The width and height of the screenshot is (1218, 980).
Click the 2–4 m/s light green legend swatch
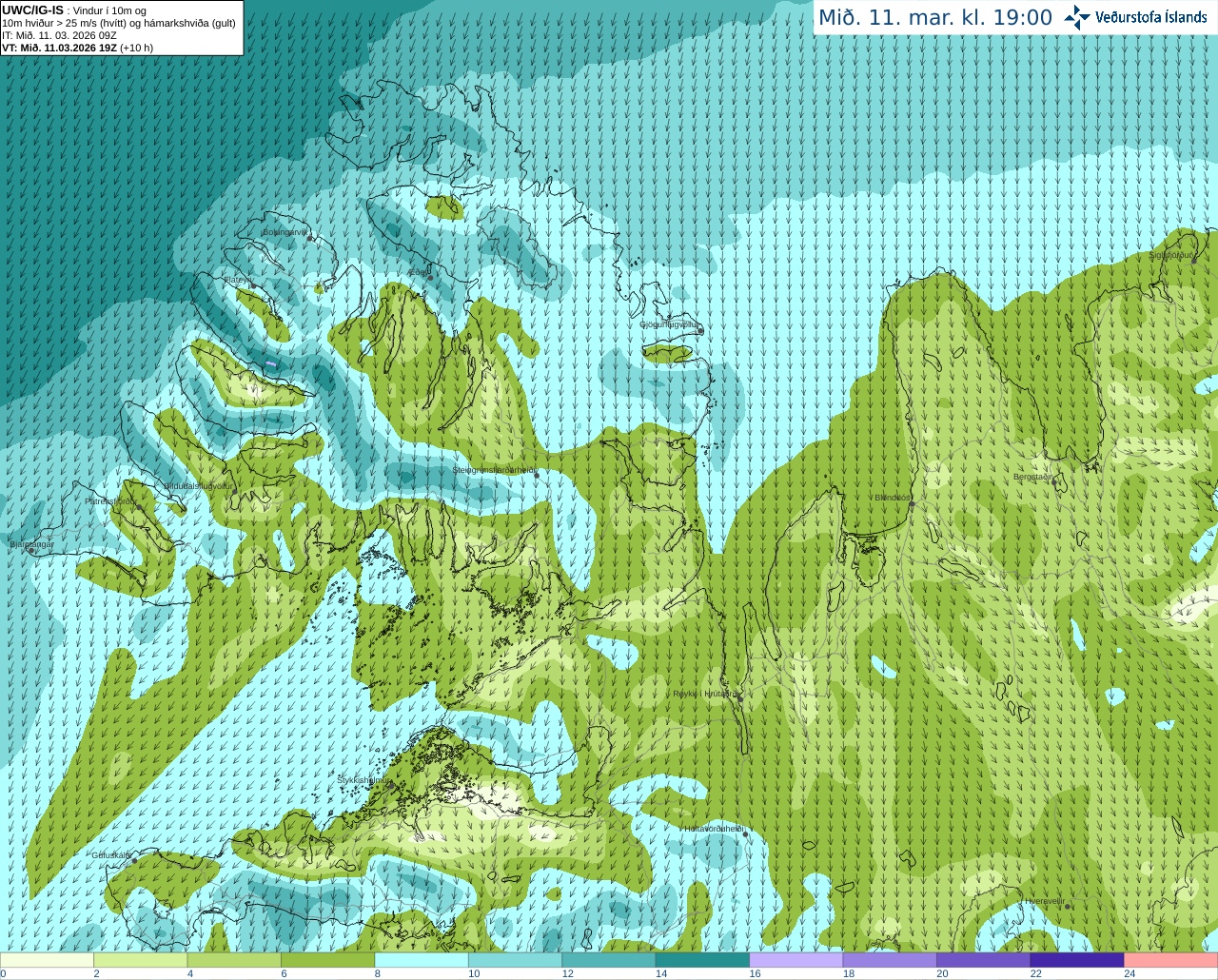coord(141,960)
